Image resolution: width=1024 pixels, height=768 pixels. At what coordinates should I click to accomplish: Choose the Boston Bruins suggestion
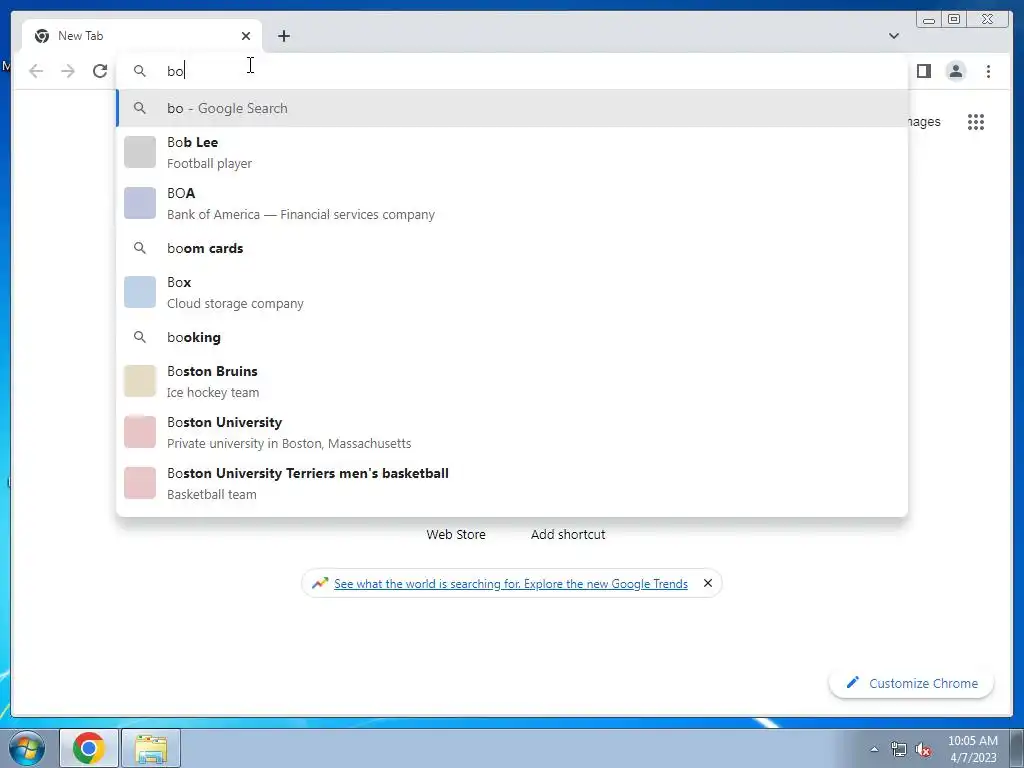point(512,381)
